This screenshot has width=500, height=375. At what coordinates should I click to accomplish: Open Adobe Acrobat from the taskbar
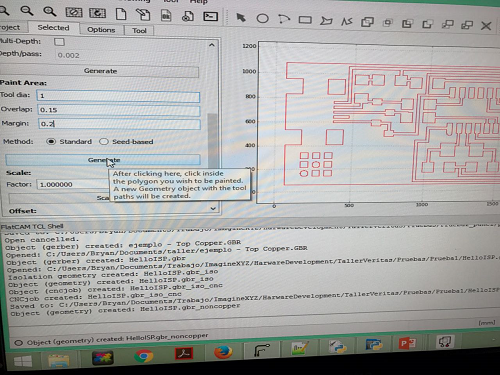pyautogui.click(x=184, y=354)
